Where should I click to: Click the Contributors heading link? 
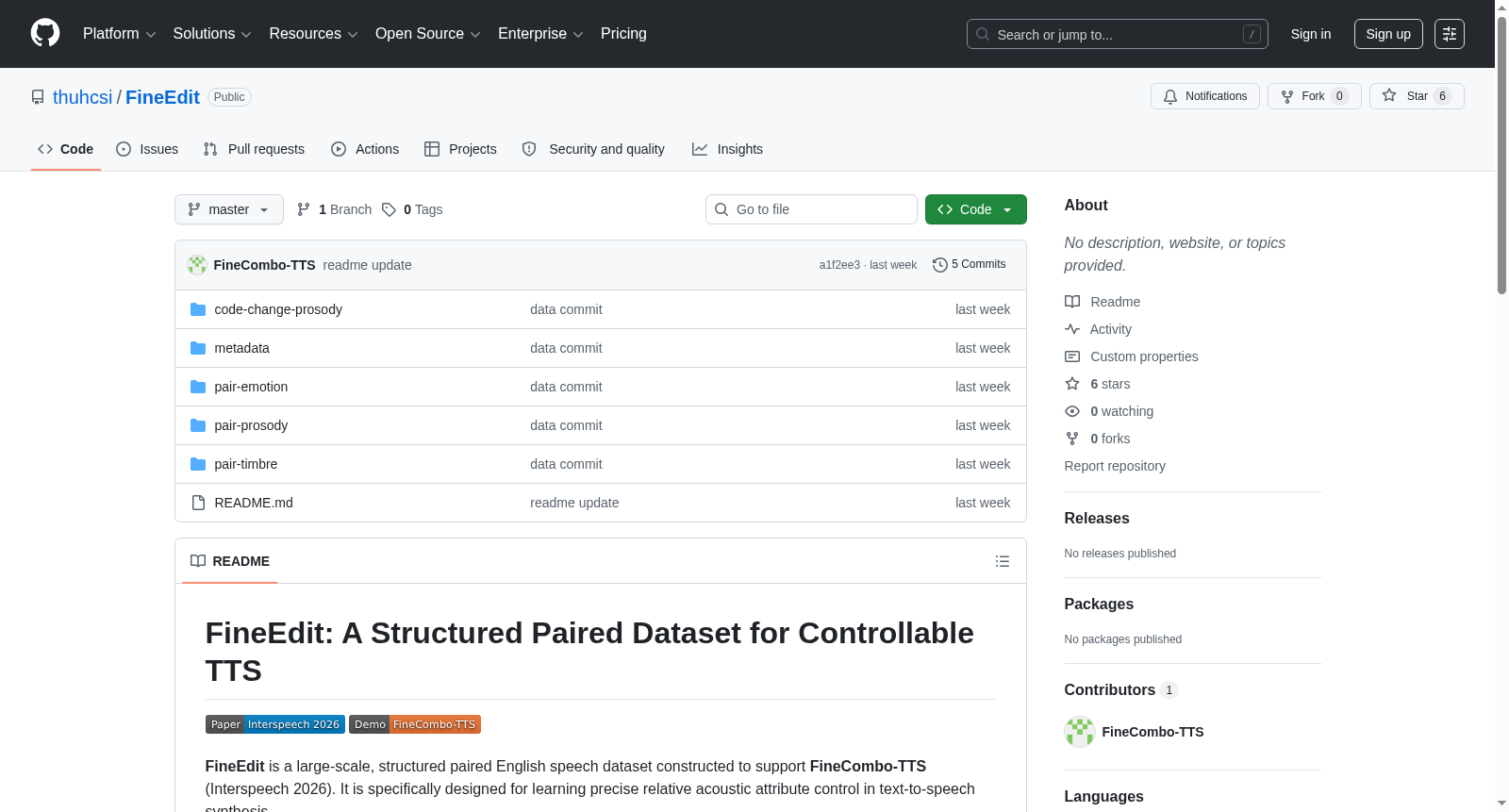click(x=1120, y=690)
